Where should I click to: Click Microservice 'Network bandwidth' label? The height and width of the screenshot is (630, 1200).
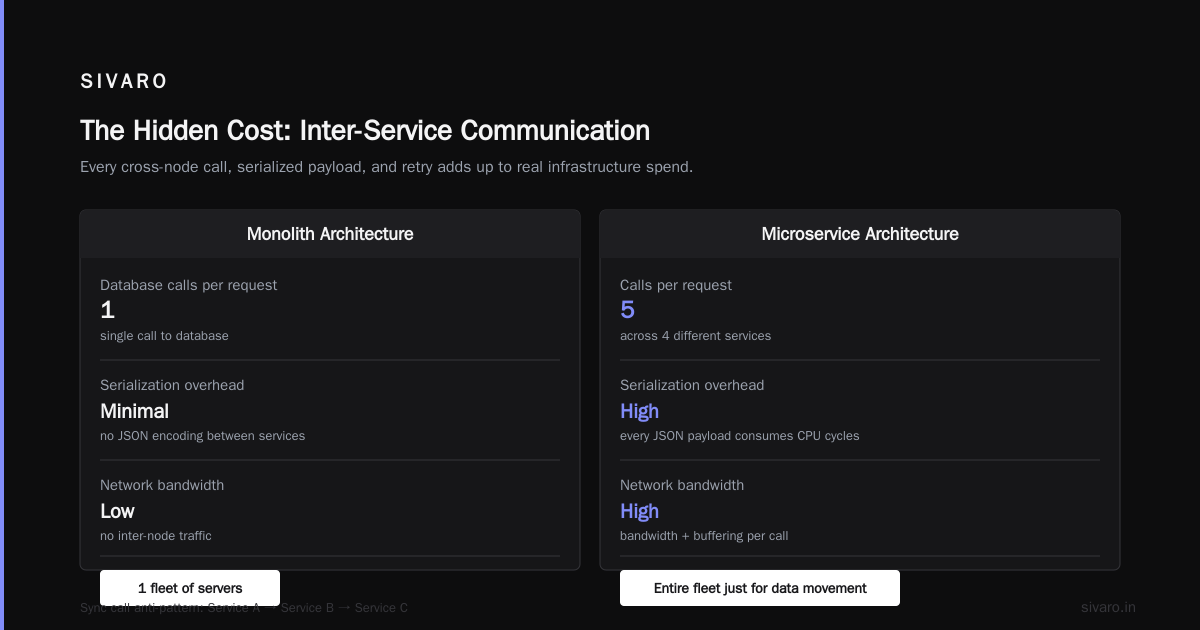click(682, 485)
